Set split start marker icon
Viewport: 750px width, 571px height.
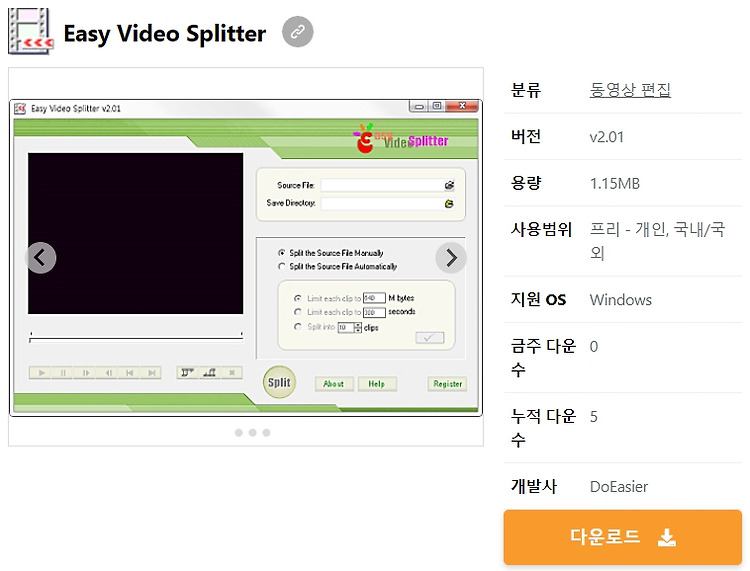[x=187, y=373]
